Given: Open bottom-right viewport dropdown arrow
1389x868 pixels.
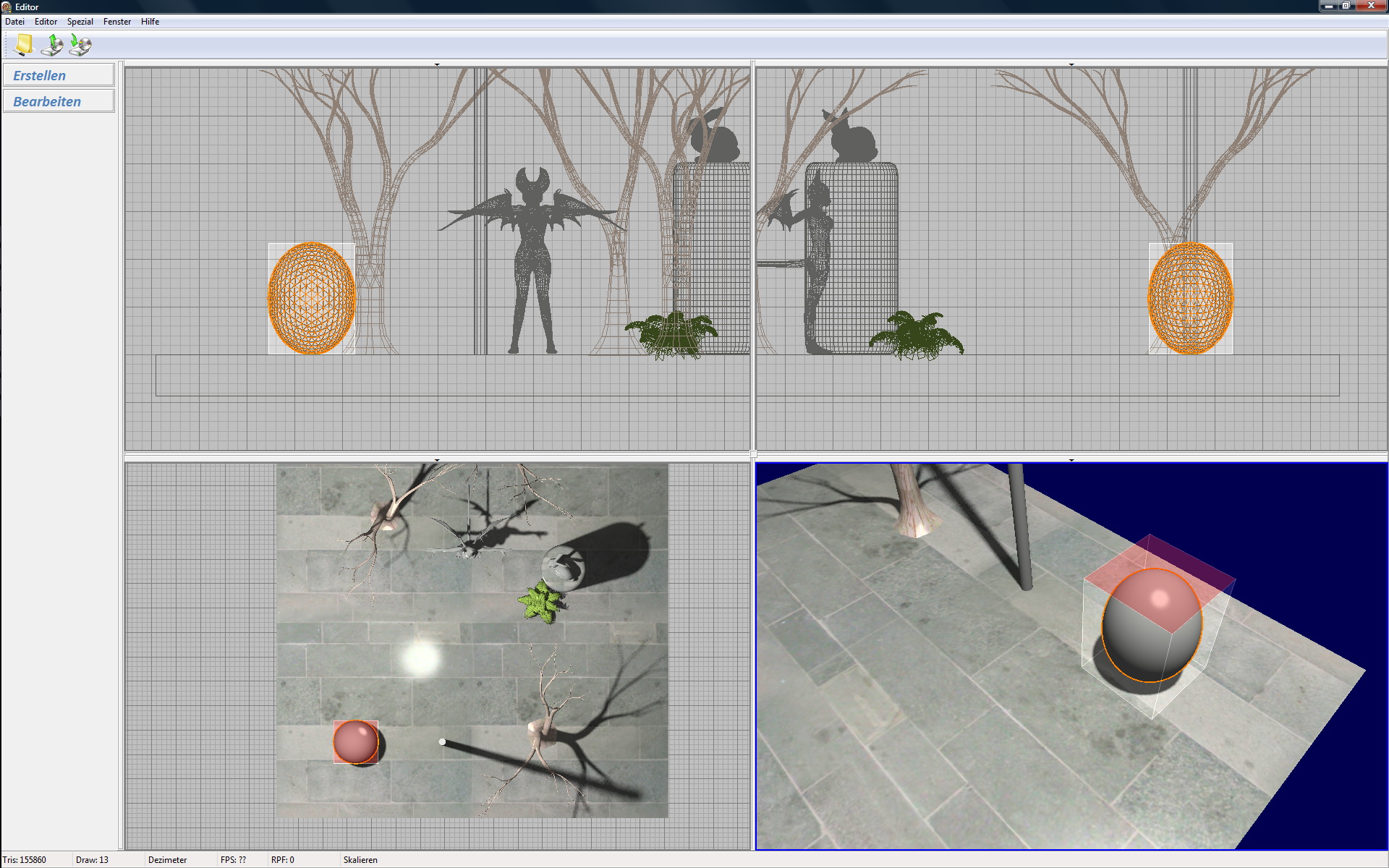Looking at the screenshot, I should (x=1071, y=460).
